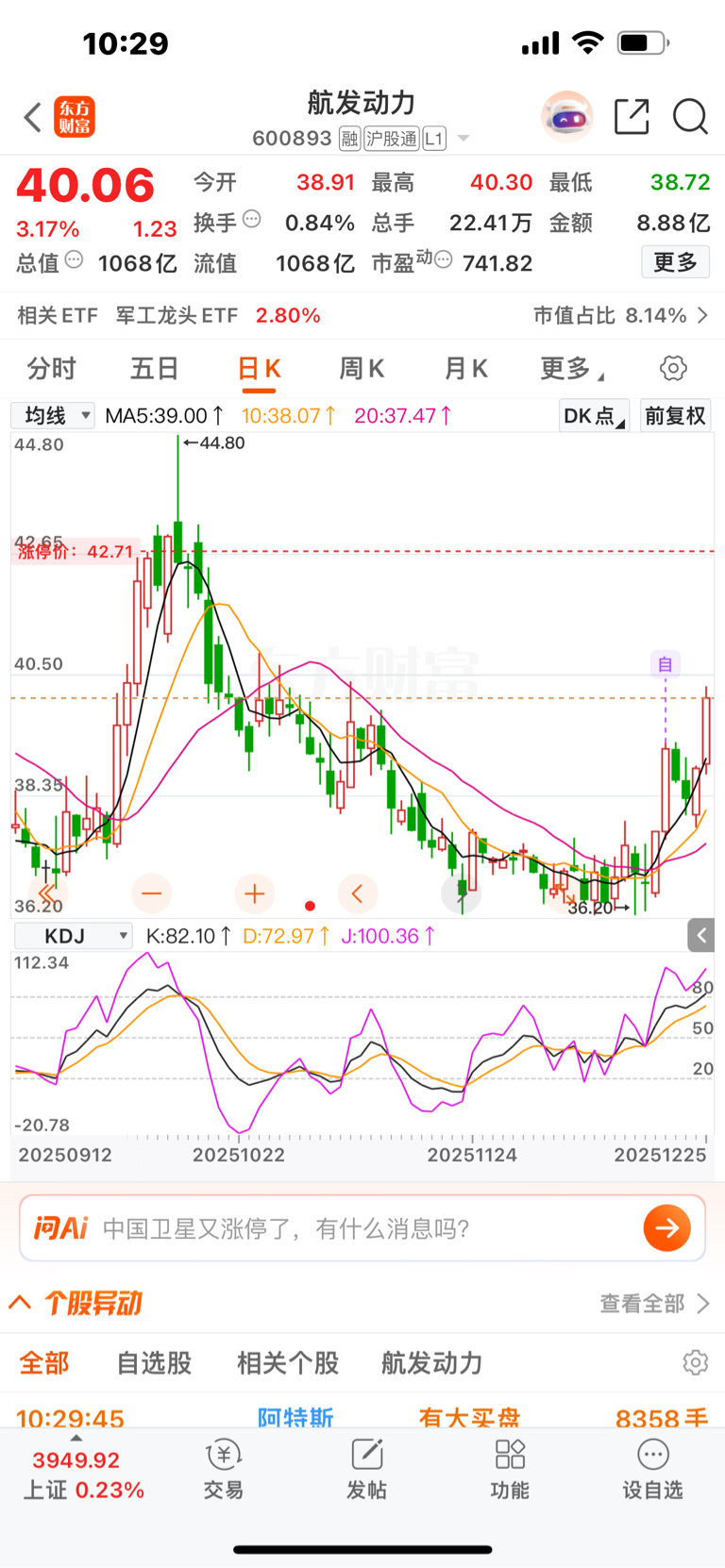Share the stock page via share icon
Image resolution: width=725 pixels, height=1568 pixels.
[x=632, y=117]
